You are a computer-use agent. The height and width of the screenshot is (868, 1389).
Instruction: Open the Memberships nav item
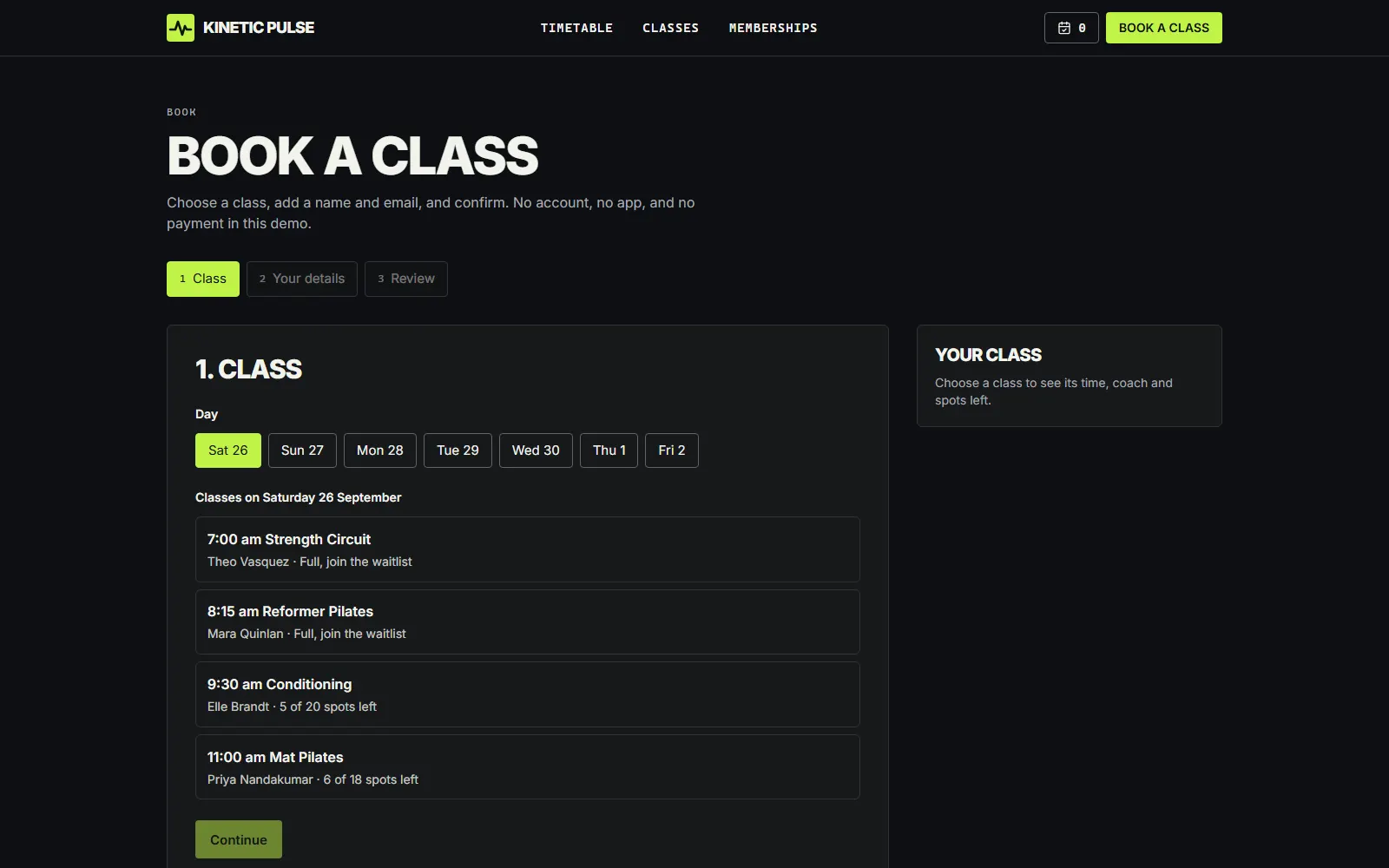[773, 28]
